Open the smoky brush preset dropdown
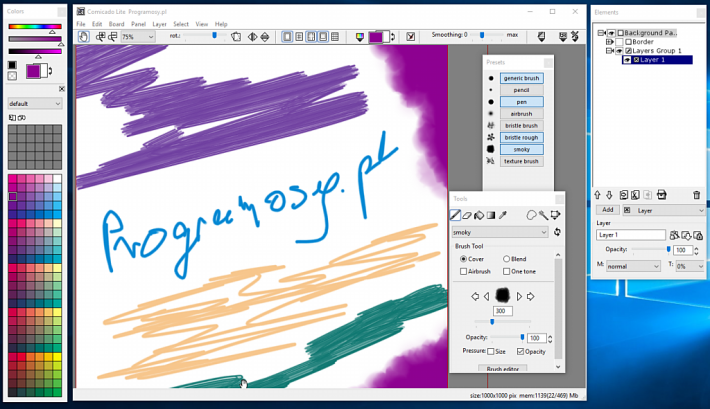 tap(500, 232)
